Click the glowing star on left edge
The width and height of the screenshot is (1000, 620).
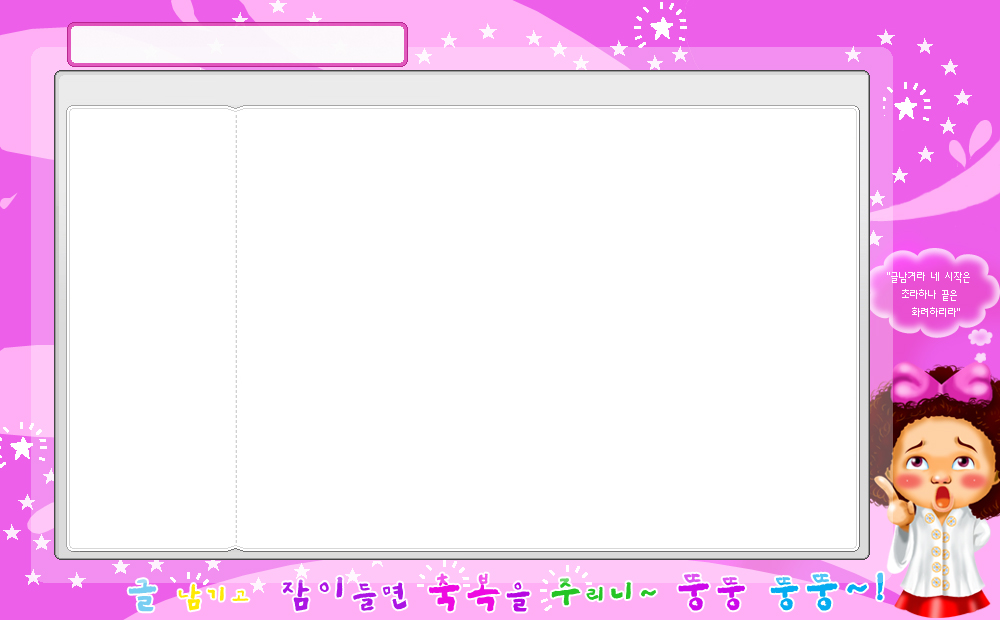click(x=20, y=447)
